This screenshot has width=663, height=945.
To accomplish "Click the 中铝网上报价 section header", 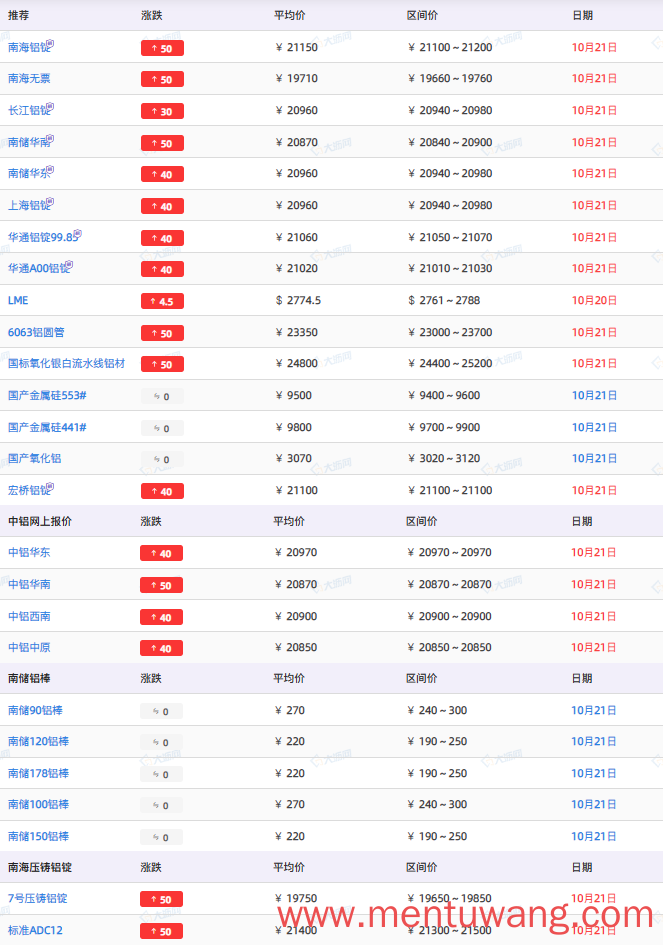I will coord(40,521).
